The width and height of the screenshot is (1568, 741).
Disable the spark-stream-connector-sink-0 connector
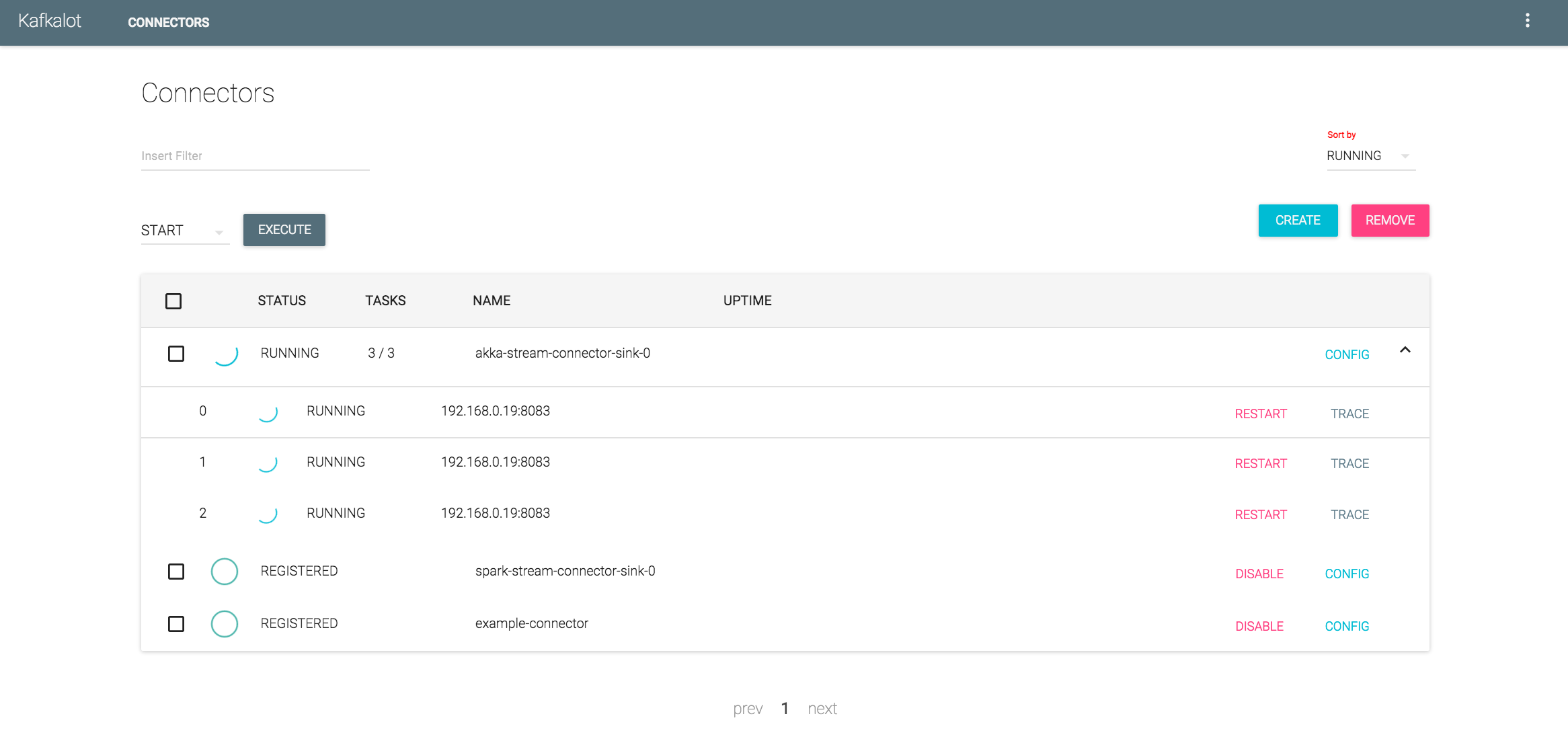(1259, 574)
